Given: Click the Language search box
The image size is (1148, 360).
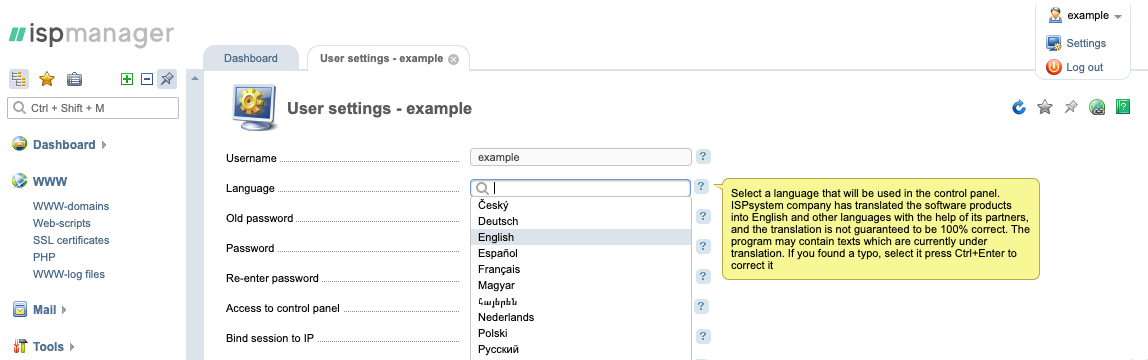Looking at the screenshot, I should [581, 188].
